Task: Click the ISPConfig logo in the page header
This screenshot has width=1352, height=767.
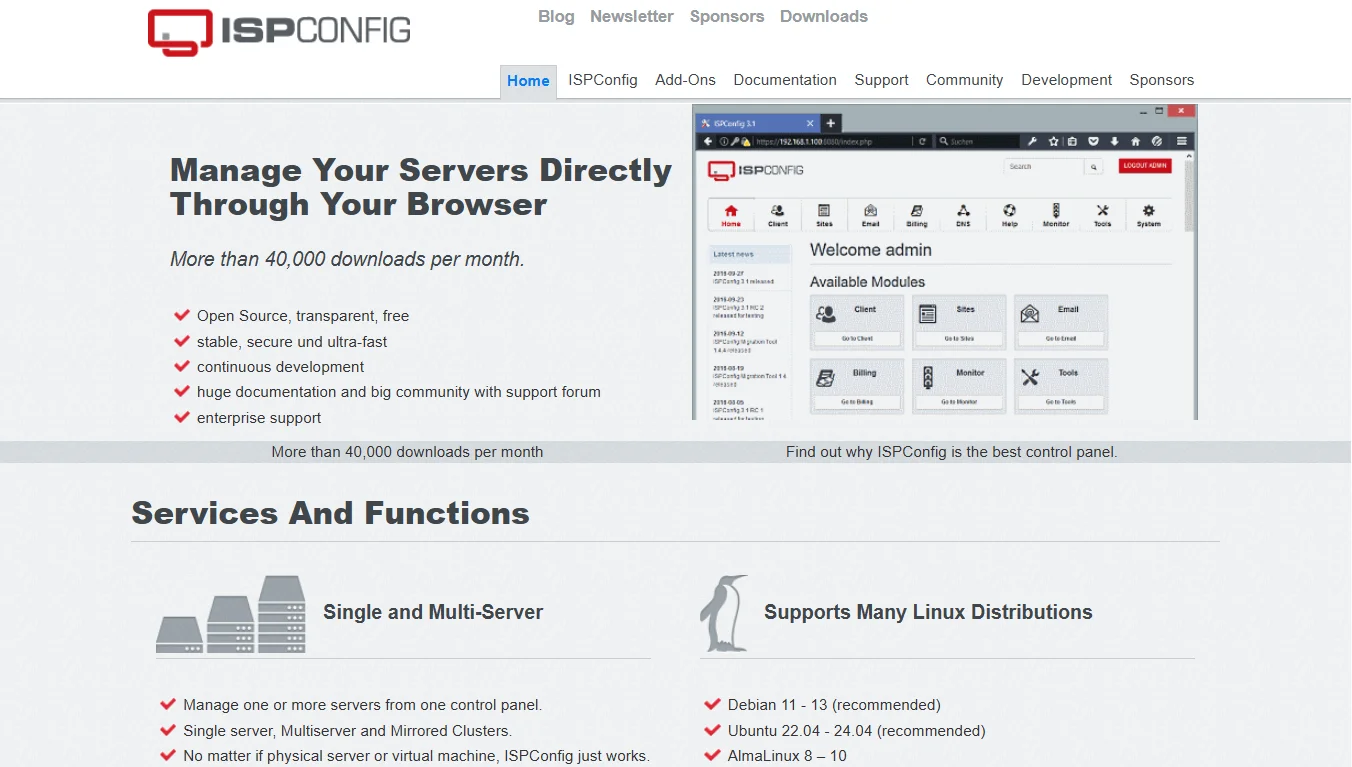Action: point(279,32)
